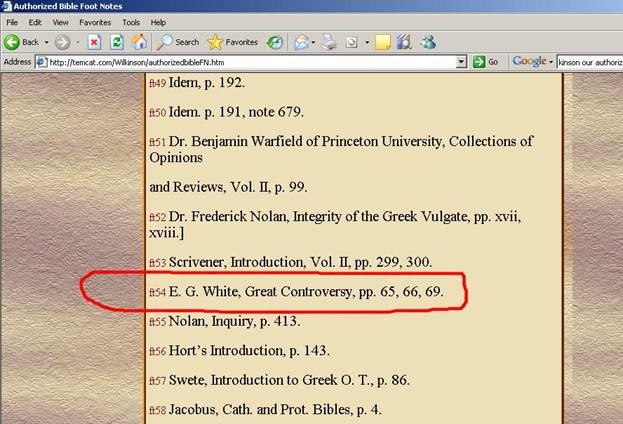623x424 pixels.
Task: Click text 'Idem. p. 191, note 679.'
Action: point(236,112)
